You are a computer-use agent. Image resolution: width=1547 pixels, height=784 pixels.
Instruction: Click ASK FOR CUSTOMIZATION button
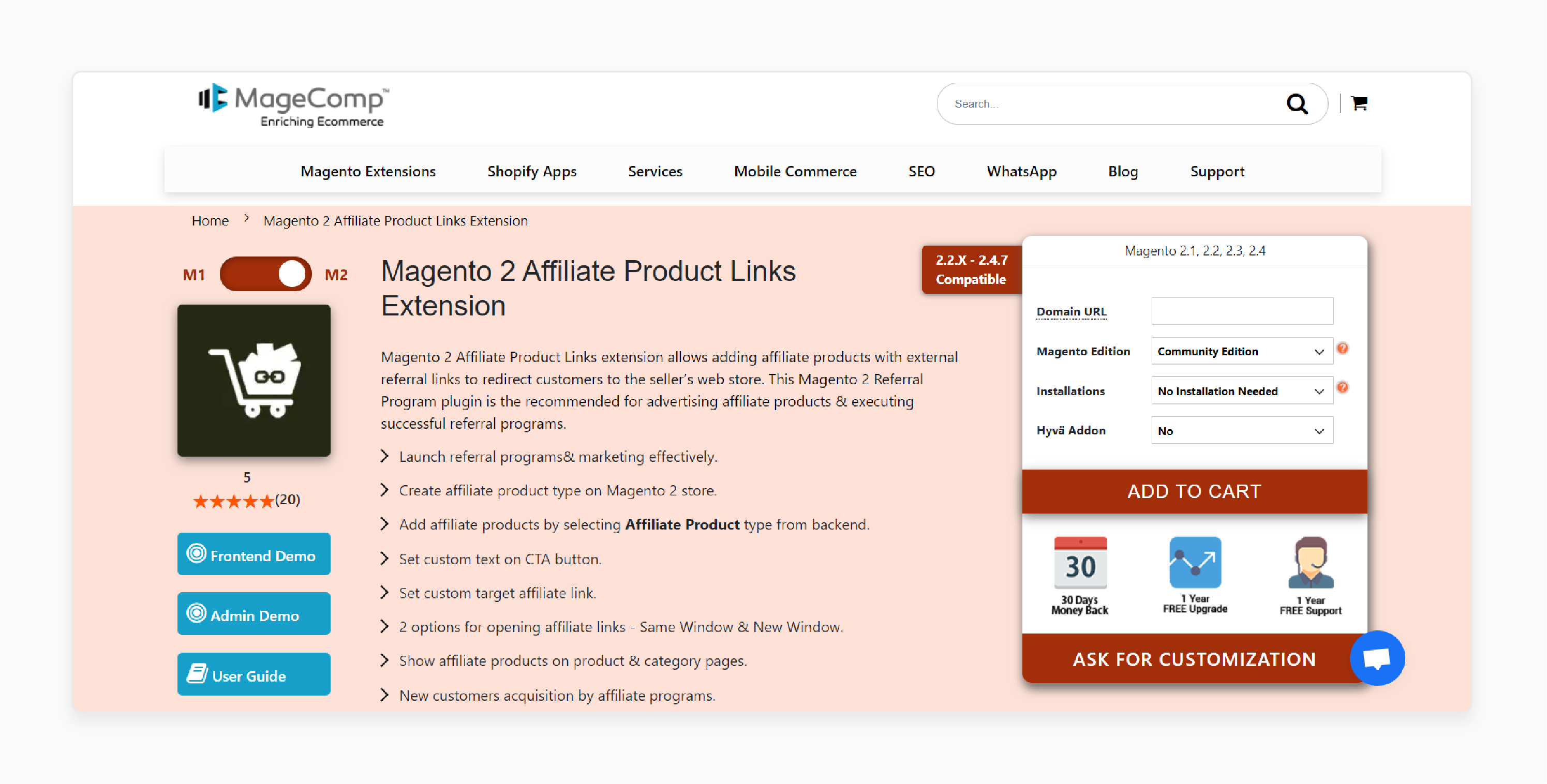[1194, 658]
